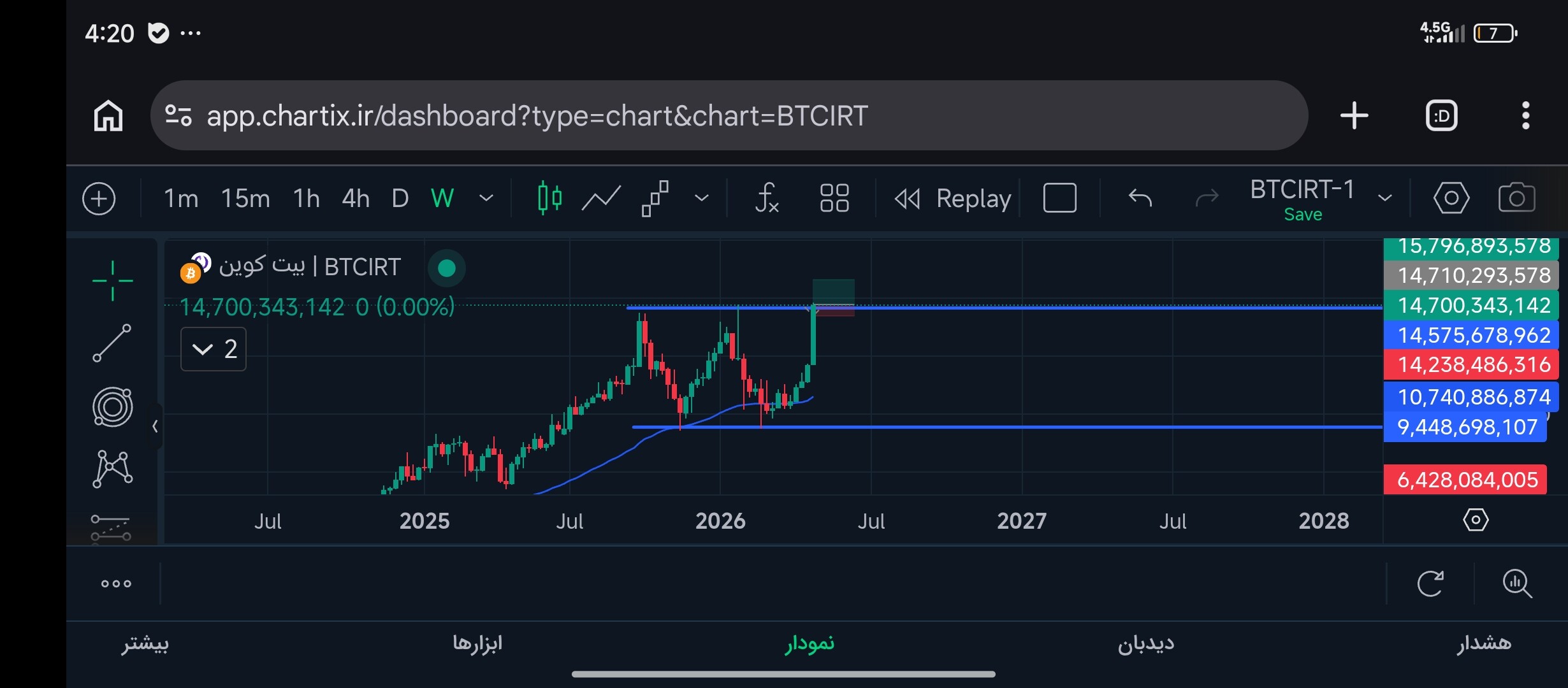Switch to line chart style

(x=601, y=198)
